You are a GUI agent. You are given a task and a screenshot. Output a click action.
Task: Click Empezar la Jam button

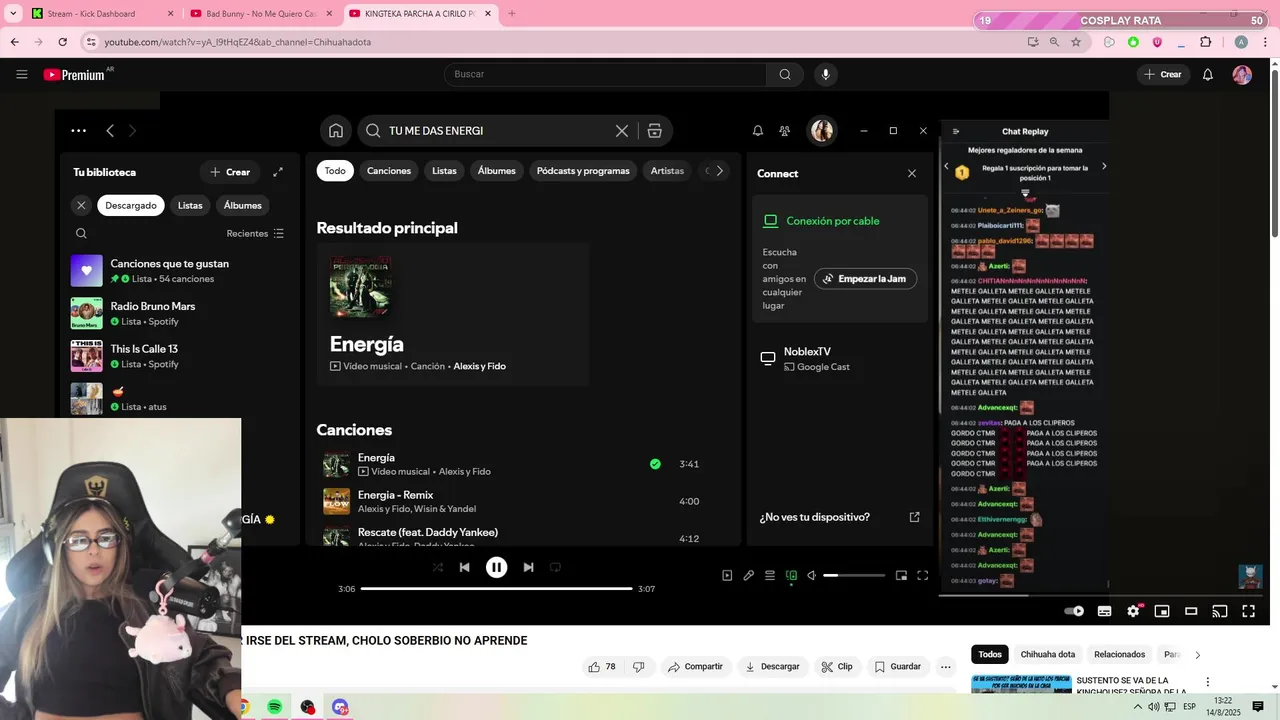pyautogui.click(x=865, y=279)
